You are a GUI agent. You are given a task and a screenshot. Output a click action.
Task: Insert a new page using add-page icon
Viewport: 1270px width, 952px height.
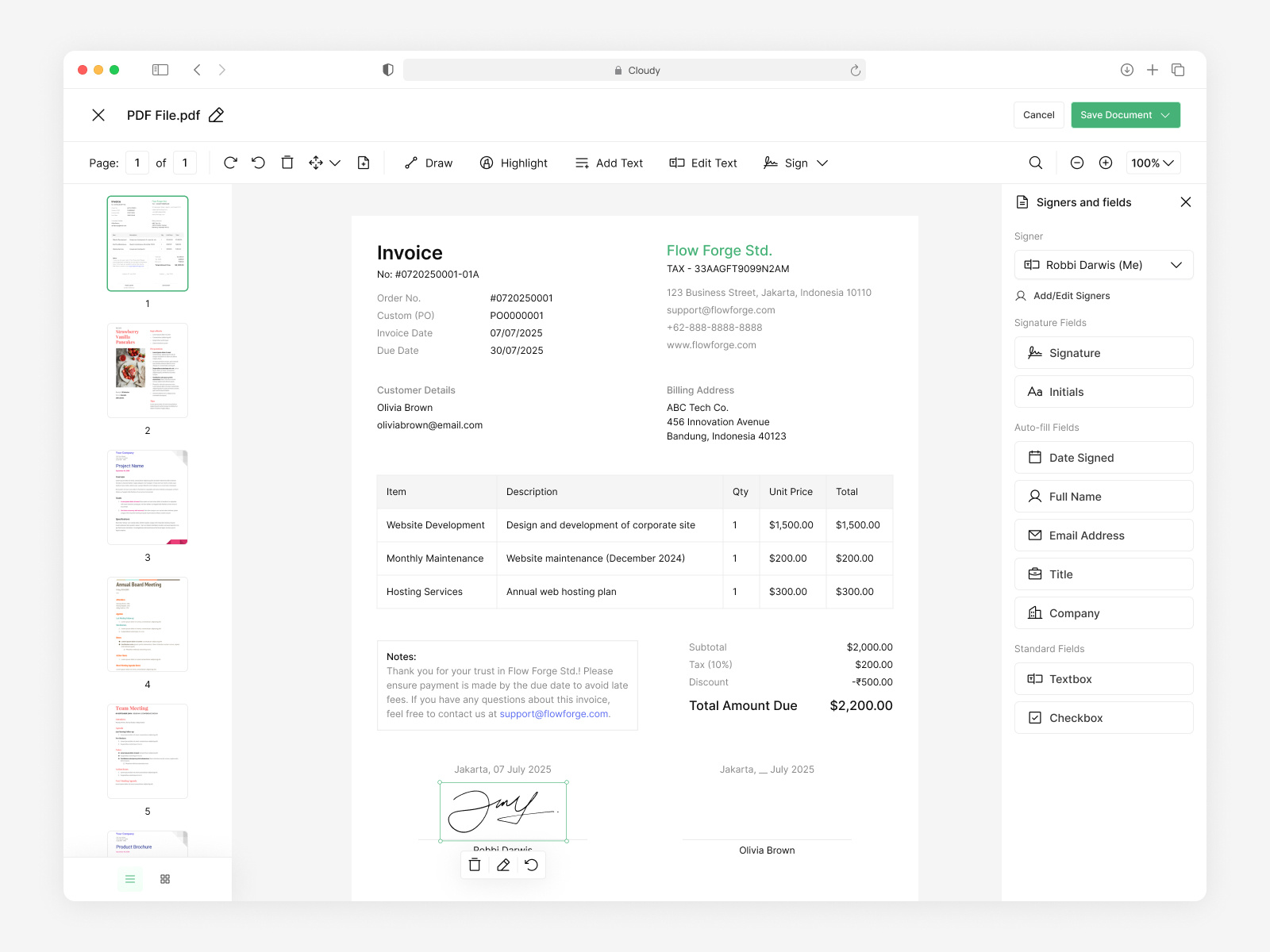point(364,163)
